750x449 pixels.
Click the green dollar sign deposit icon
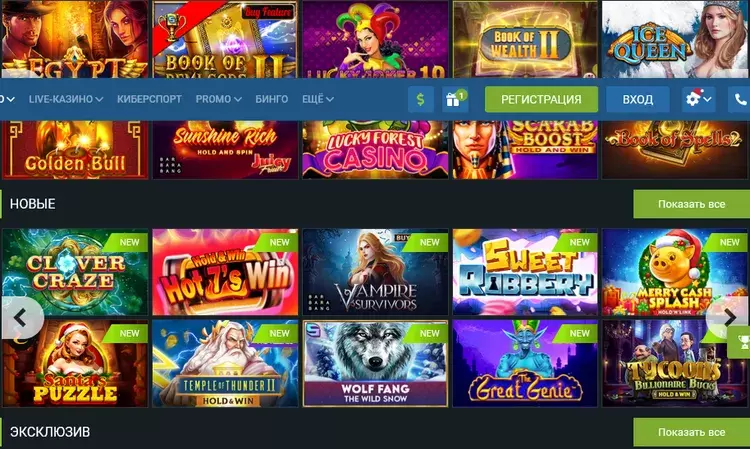[x=420, y=99]
